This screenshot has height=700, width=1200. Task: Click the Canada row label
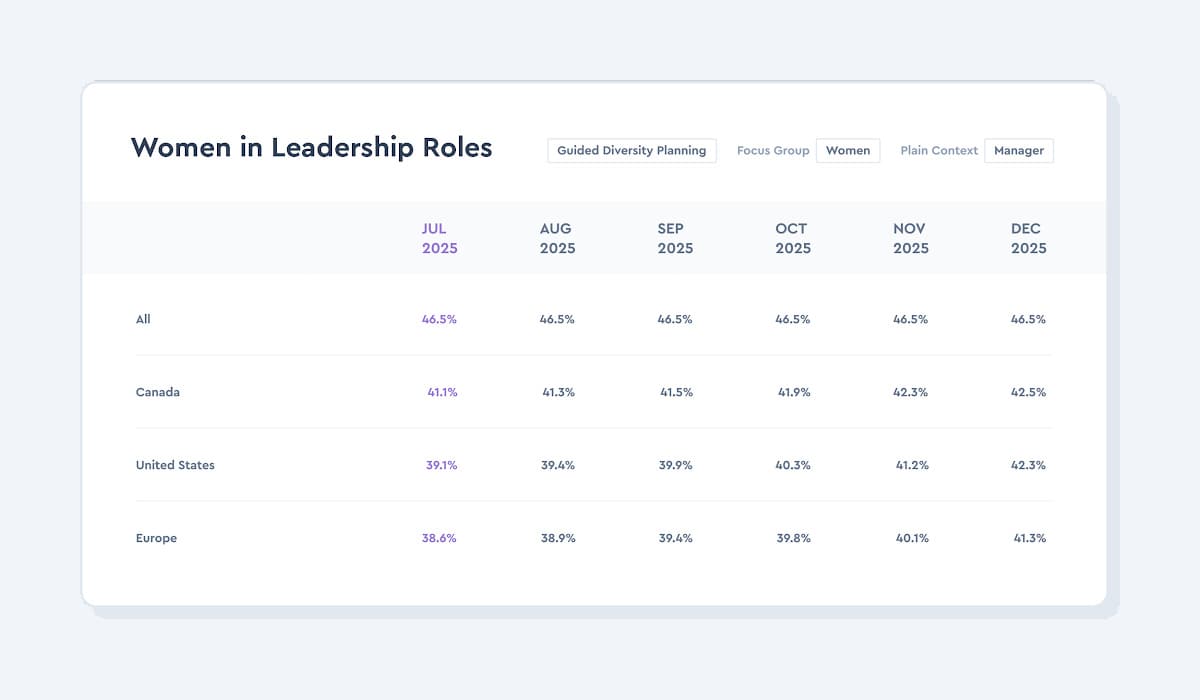point(158,392)
